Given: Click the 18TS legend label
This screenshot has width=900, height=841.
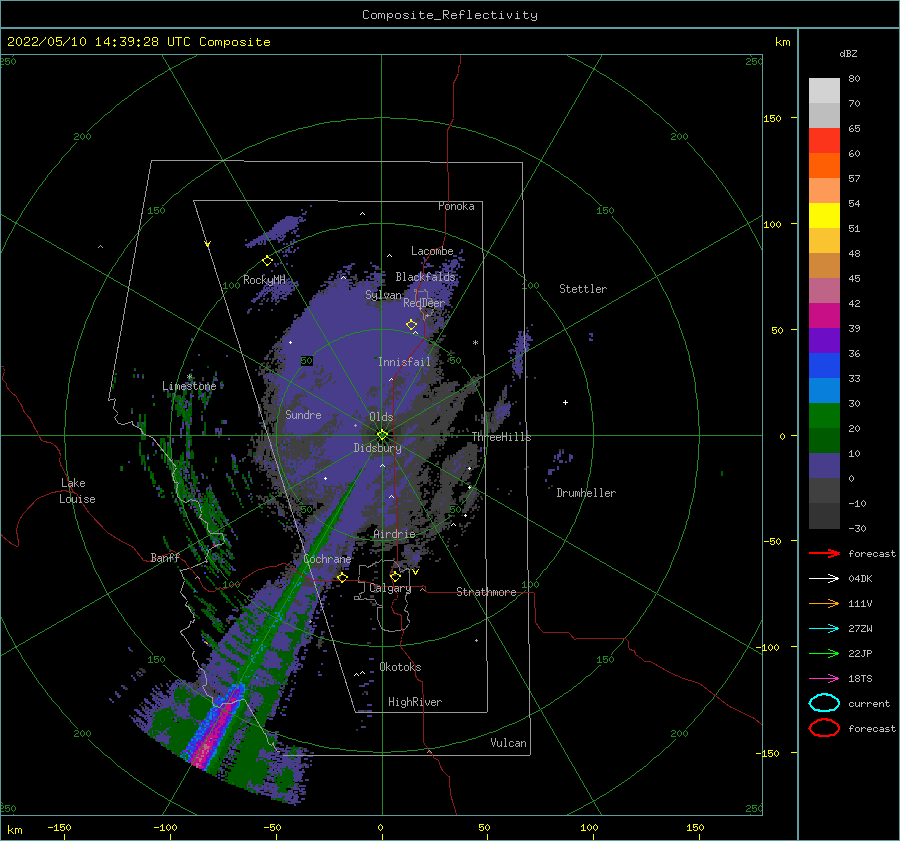Looking at the screenshot, I should 860,679.
